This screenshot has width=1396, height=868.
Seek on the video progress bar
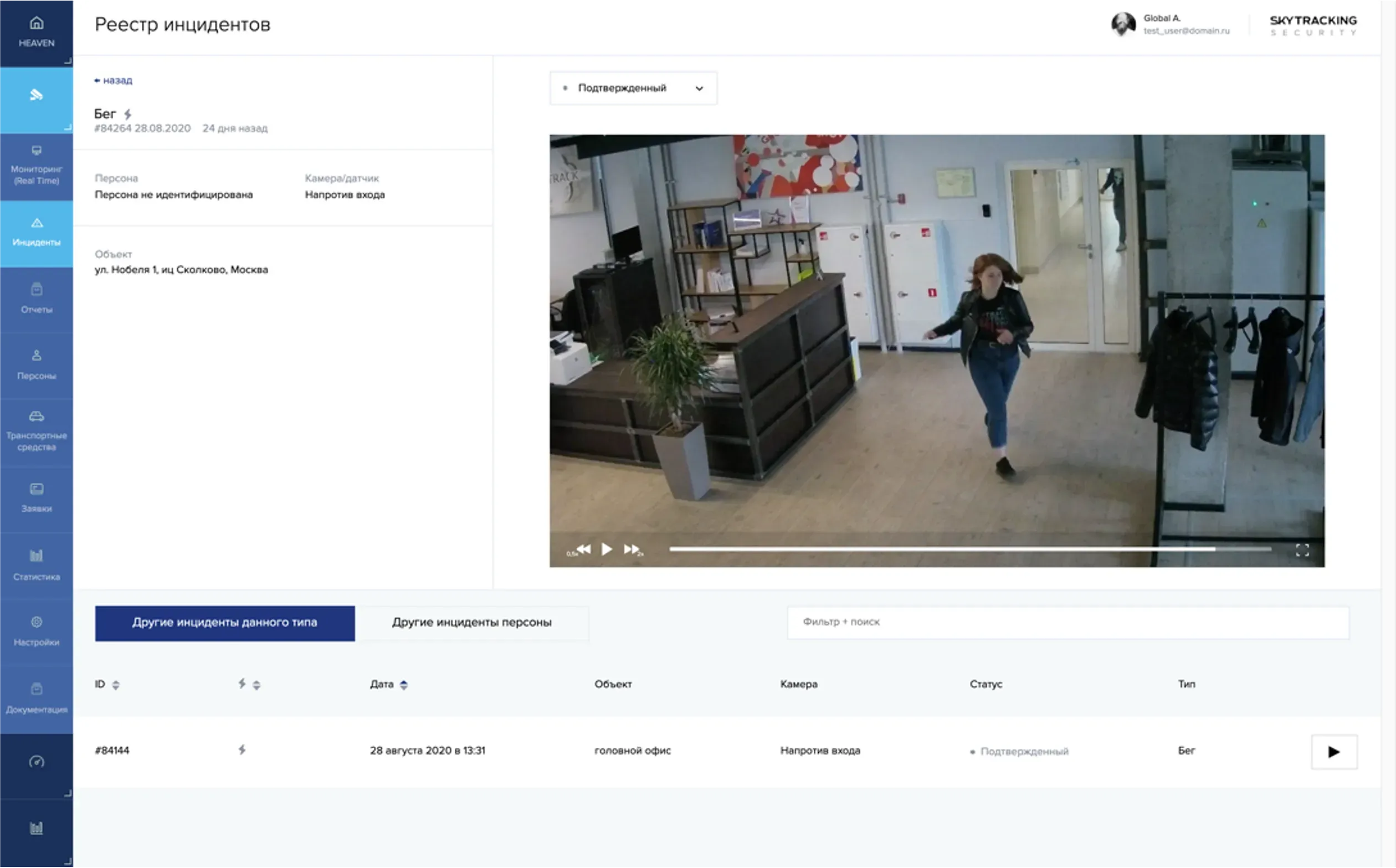[970, 549]
